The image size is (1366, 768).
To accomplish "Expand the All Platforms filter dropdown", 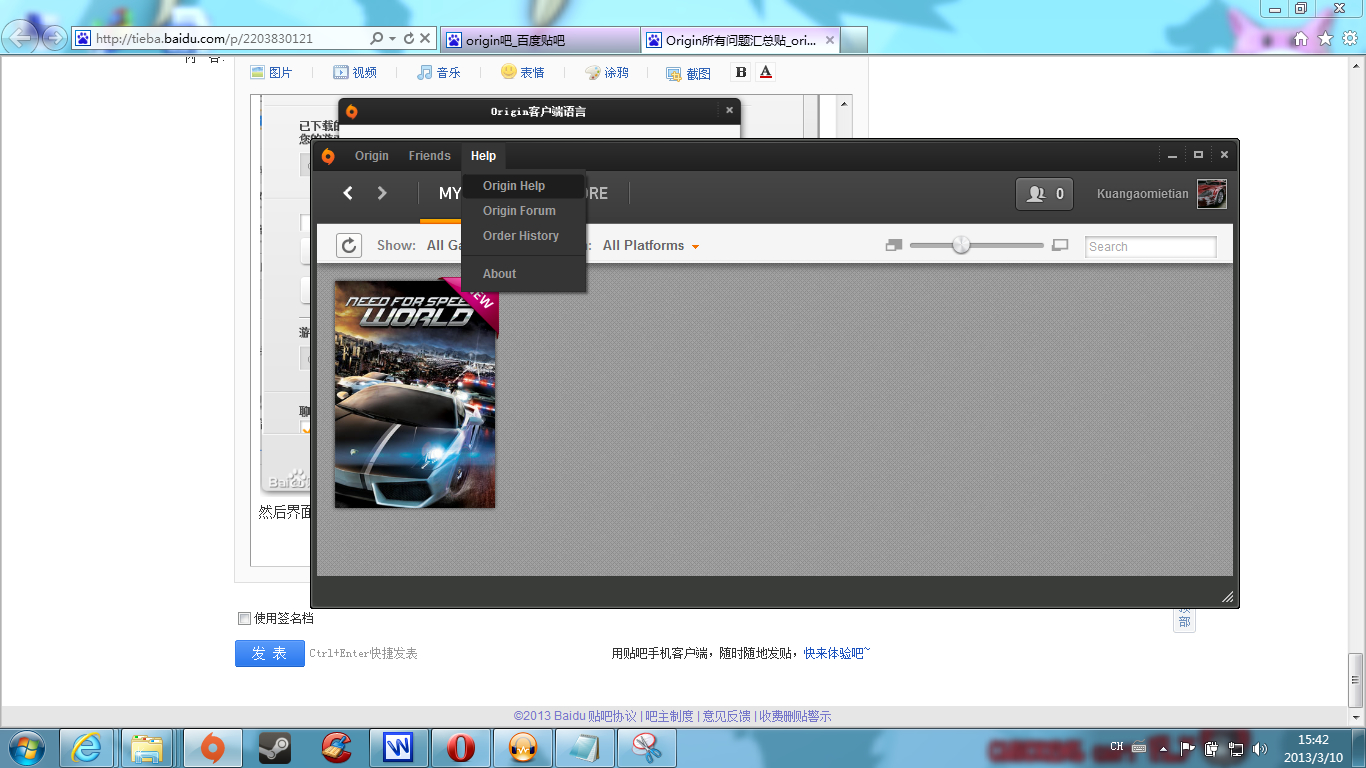I will [x=651, y=246].
